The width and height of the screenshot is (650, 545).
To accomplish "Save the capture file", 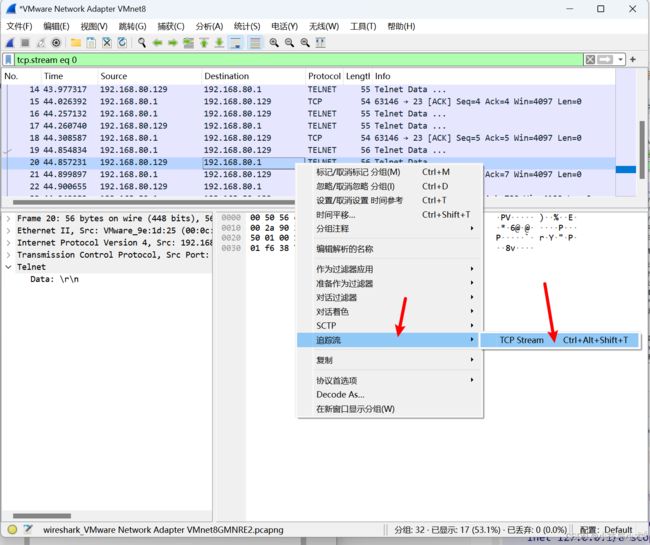I will 91,42.
